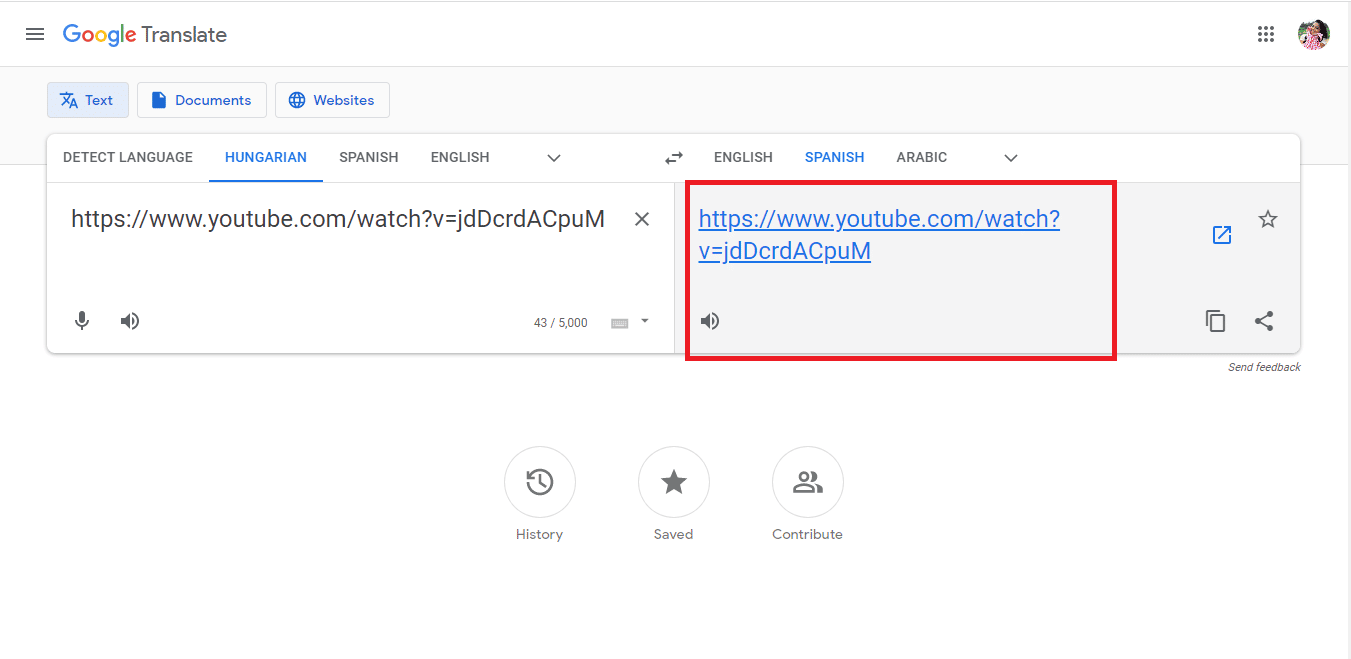Select English as source language
The height and width of the screenshot is (659, 1351).
click(x=460, y=157)
